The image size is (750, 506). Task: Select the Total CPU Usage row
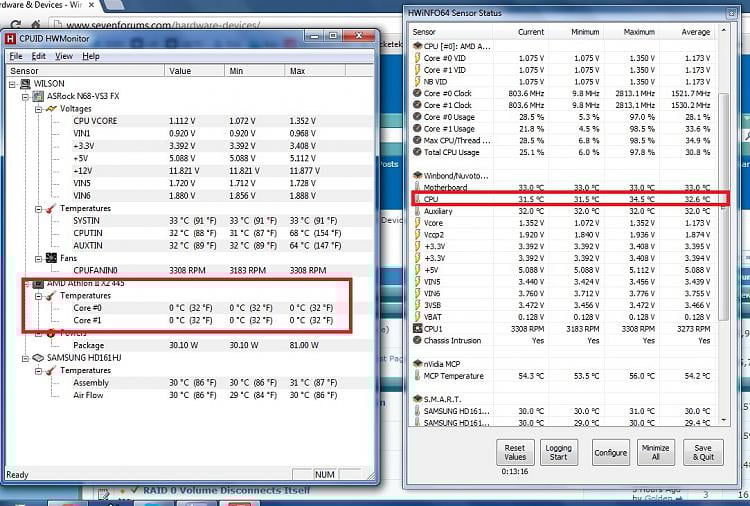(563, 152)
